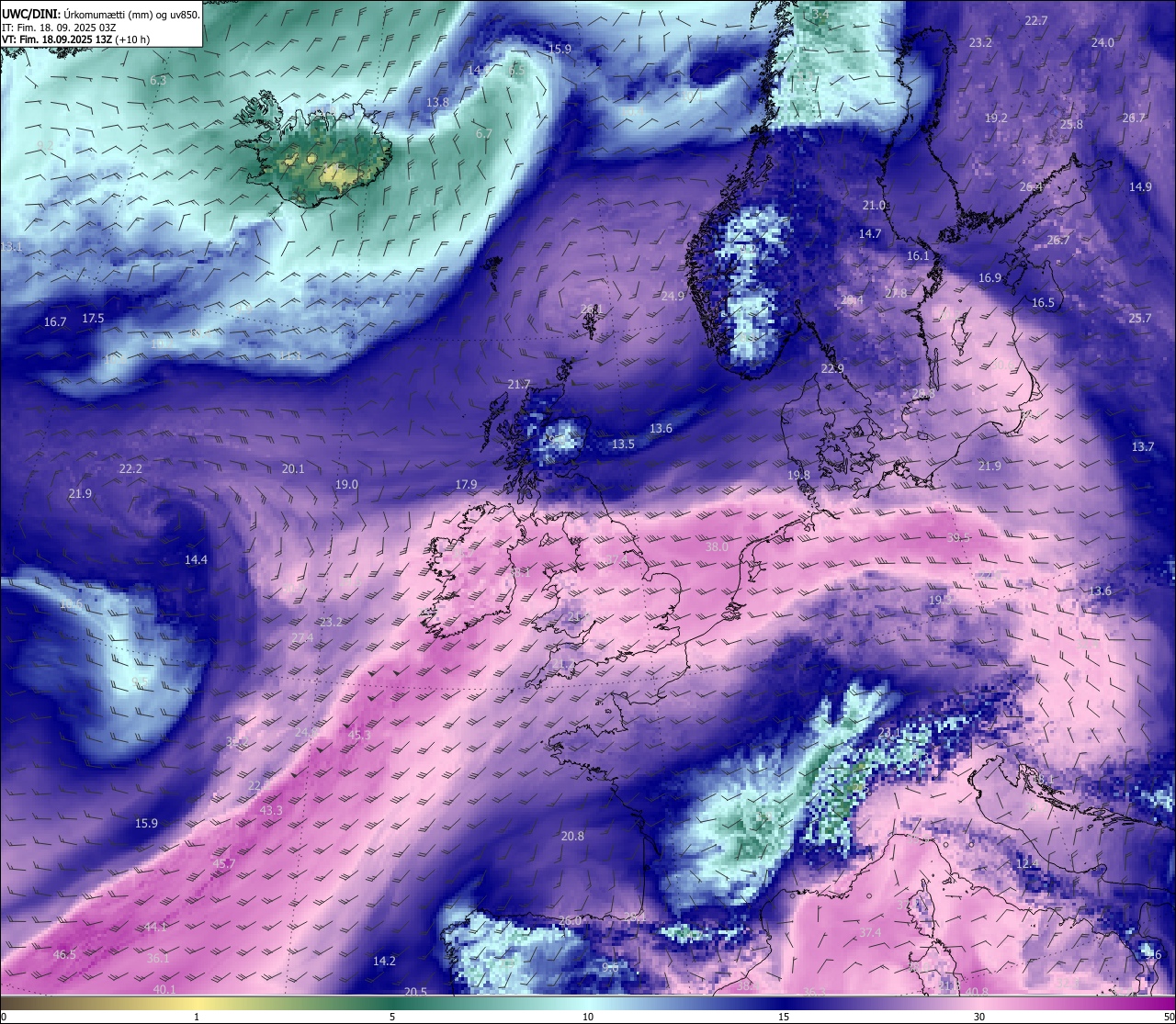This screenshot has height=1024, width=1176.
Task: Click the map value 27.4
Action: [302, 637]
